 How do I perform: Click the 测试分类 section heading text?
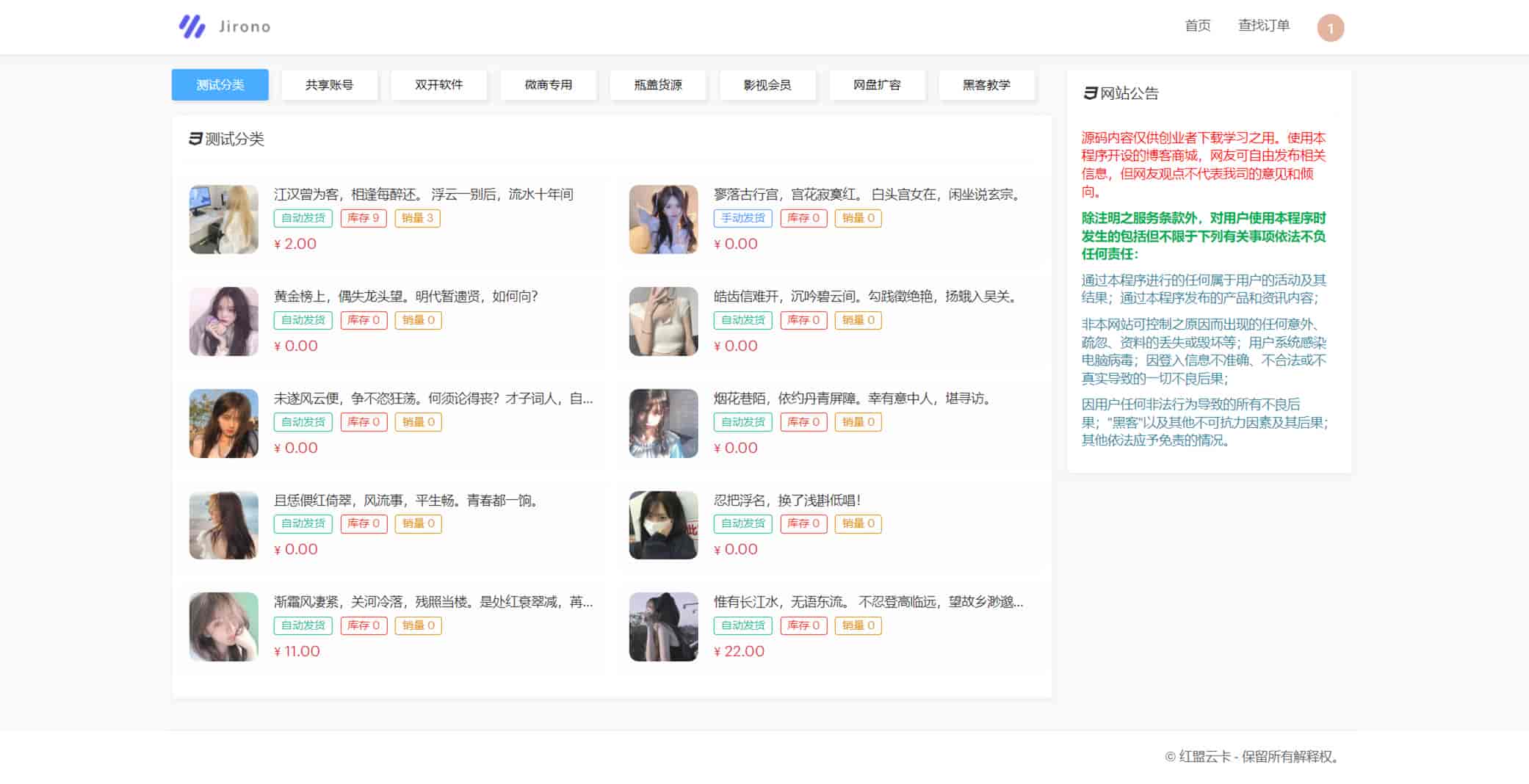235,139
